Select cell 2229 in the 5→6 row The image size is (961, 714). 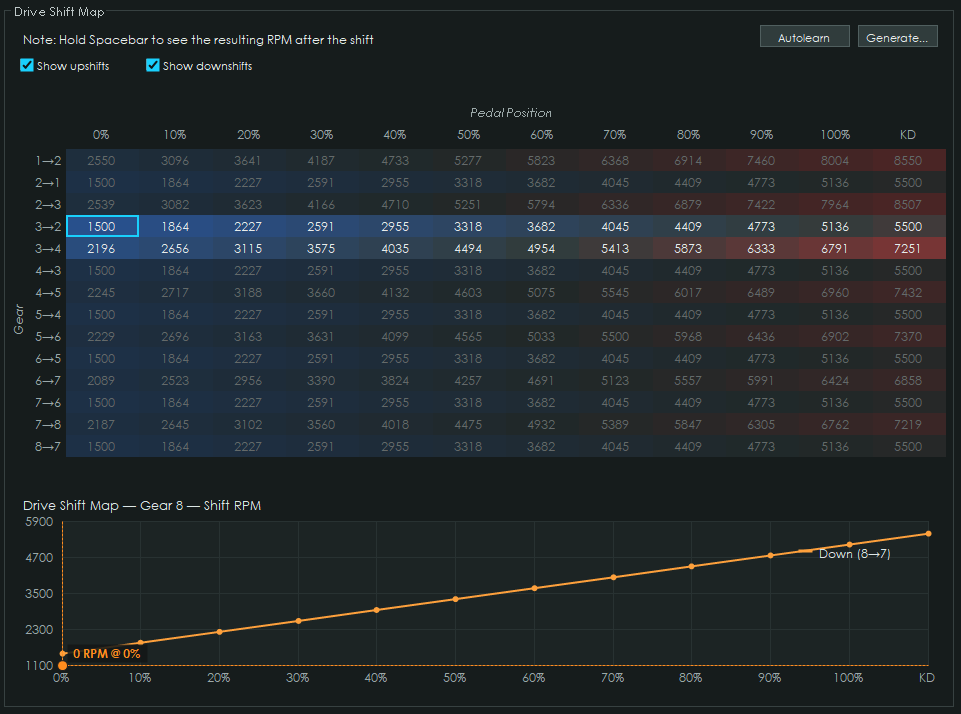101,336
